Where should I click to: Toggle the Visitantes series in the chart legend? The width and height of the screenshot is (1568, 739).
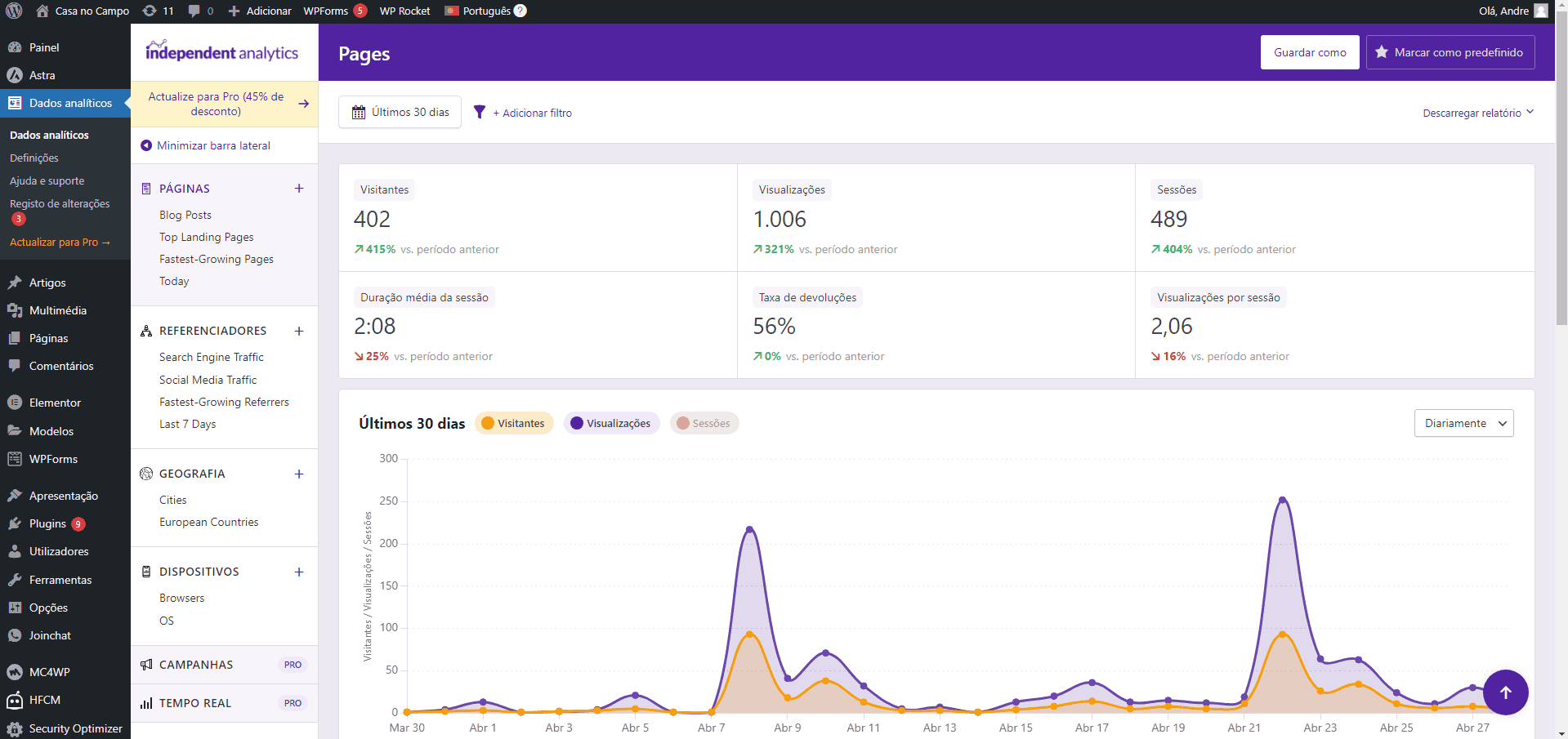point(514,423)
